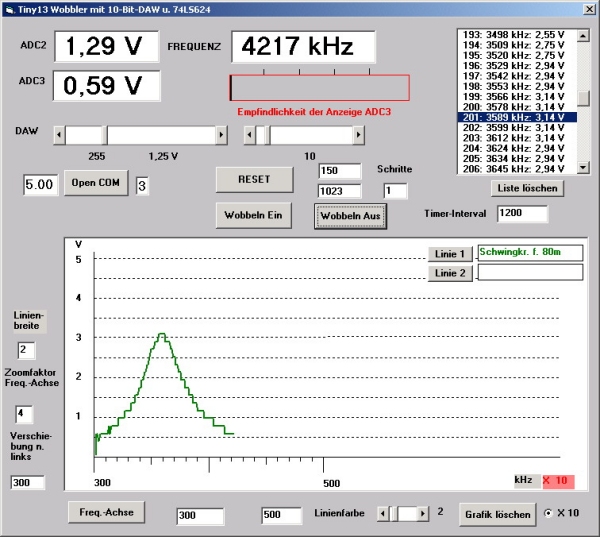This screenshot has width=600, height=537.
Task: Select list entry 204: 3624 kHz
Action: [512, 148]
